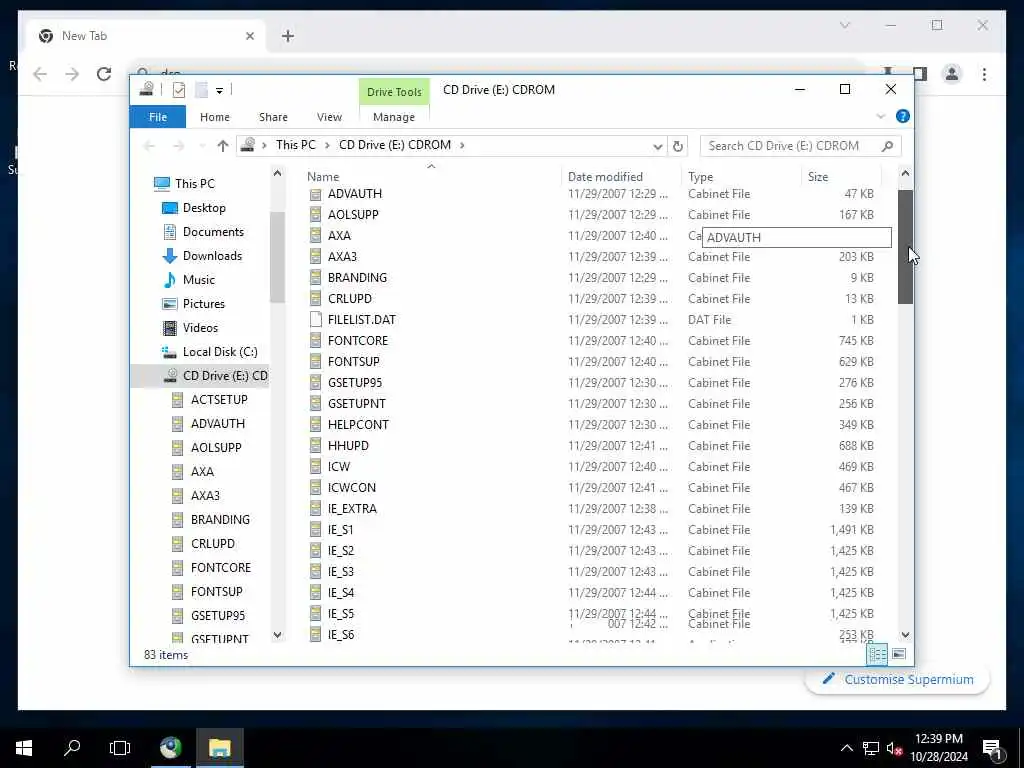Go up one folder level arrow
The image size is (1024, 768).
coord(223,146)
